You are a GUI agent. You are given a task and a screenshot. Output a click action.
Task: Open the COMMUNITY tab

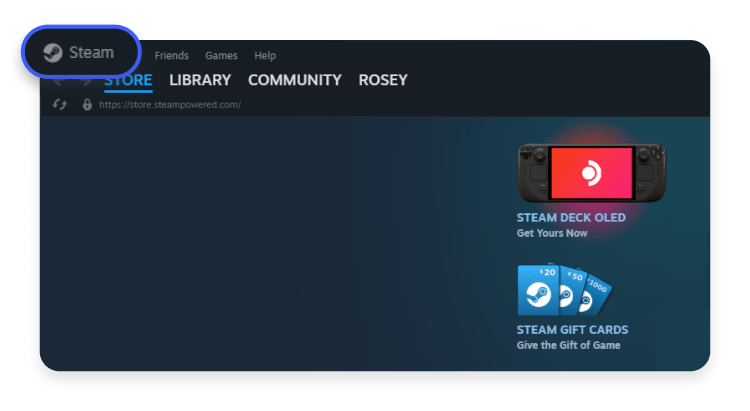click(x=295, y=80)
